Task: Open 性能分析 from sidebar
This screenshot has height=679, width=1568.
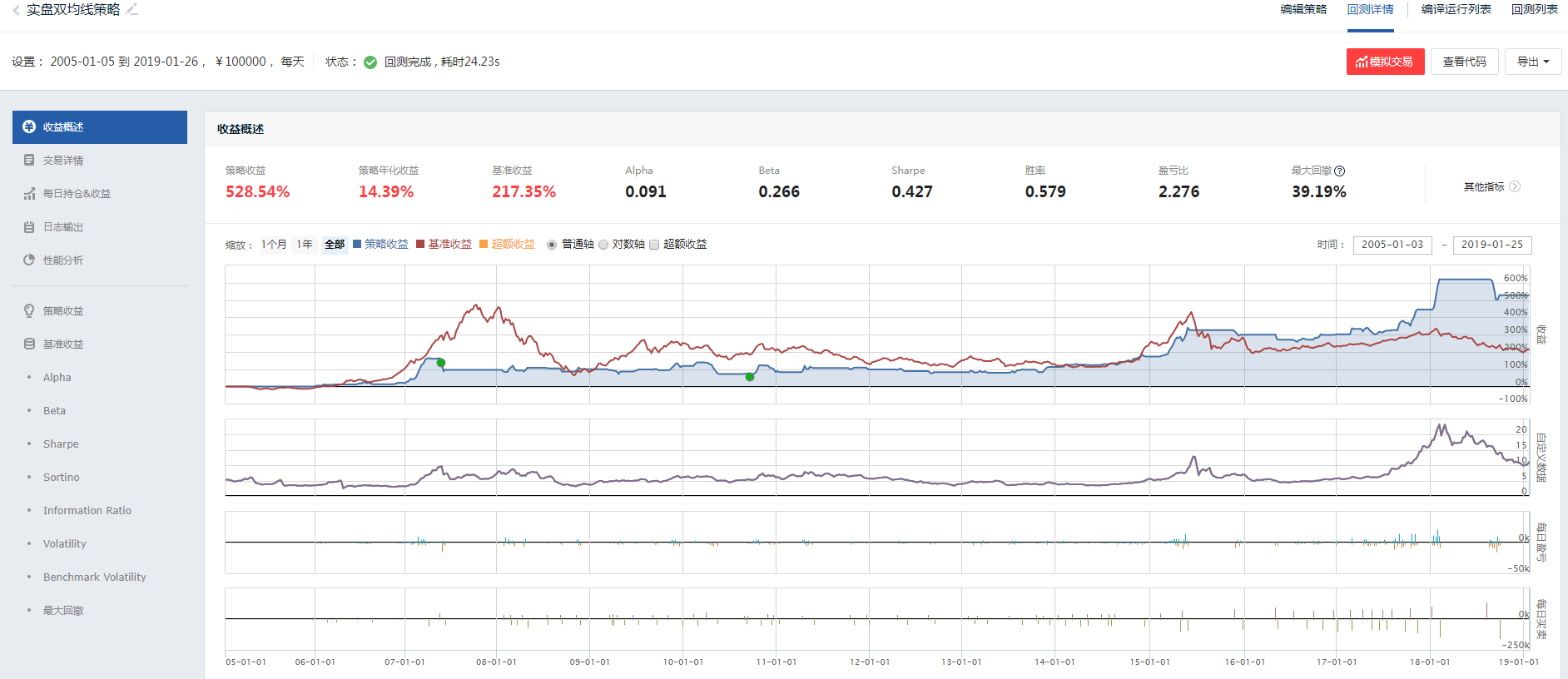Action: pyautogui.click(x=100, y=260)
